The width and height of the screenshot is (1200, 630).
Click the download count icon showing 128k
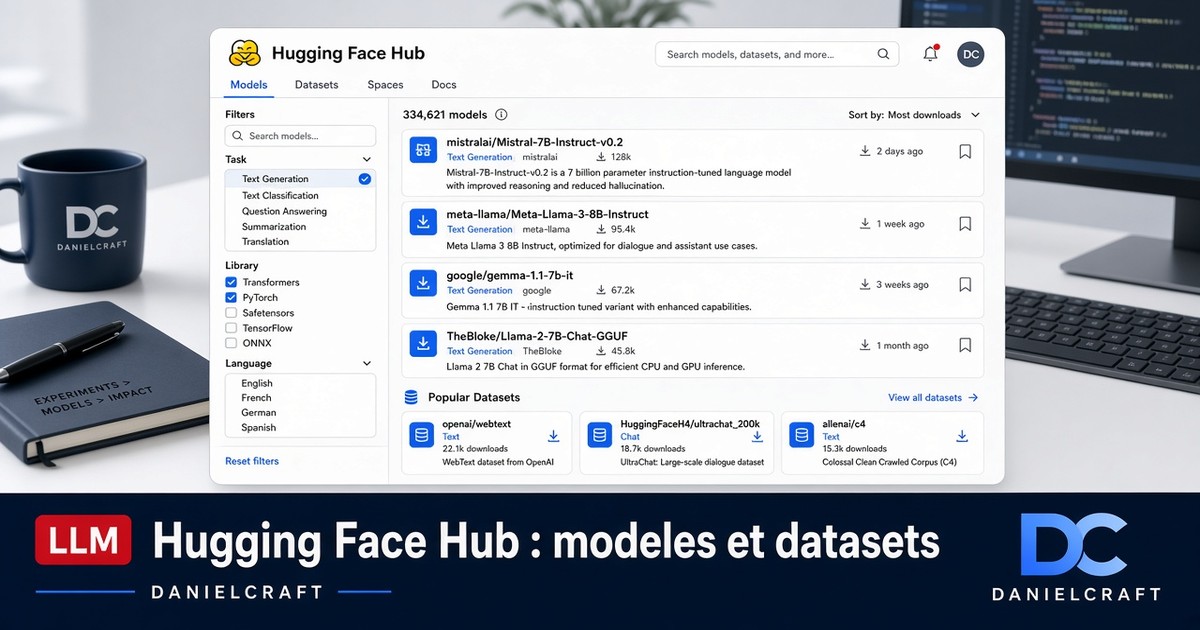tap(601, 157)
